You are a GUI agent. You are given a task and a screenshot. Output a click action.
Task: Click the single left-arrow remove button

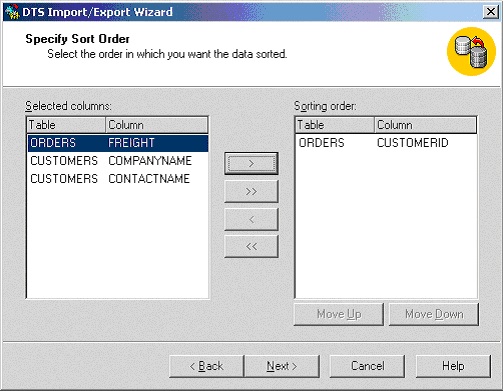coord(251,219)
